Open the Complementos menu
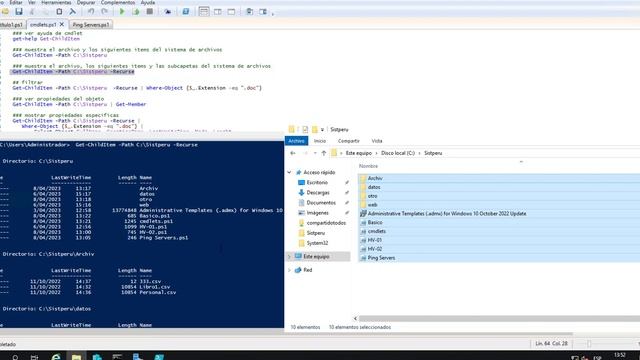The image size is (640, 360). 118,2
